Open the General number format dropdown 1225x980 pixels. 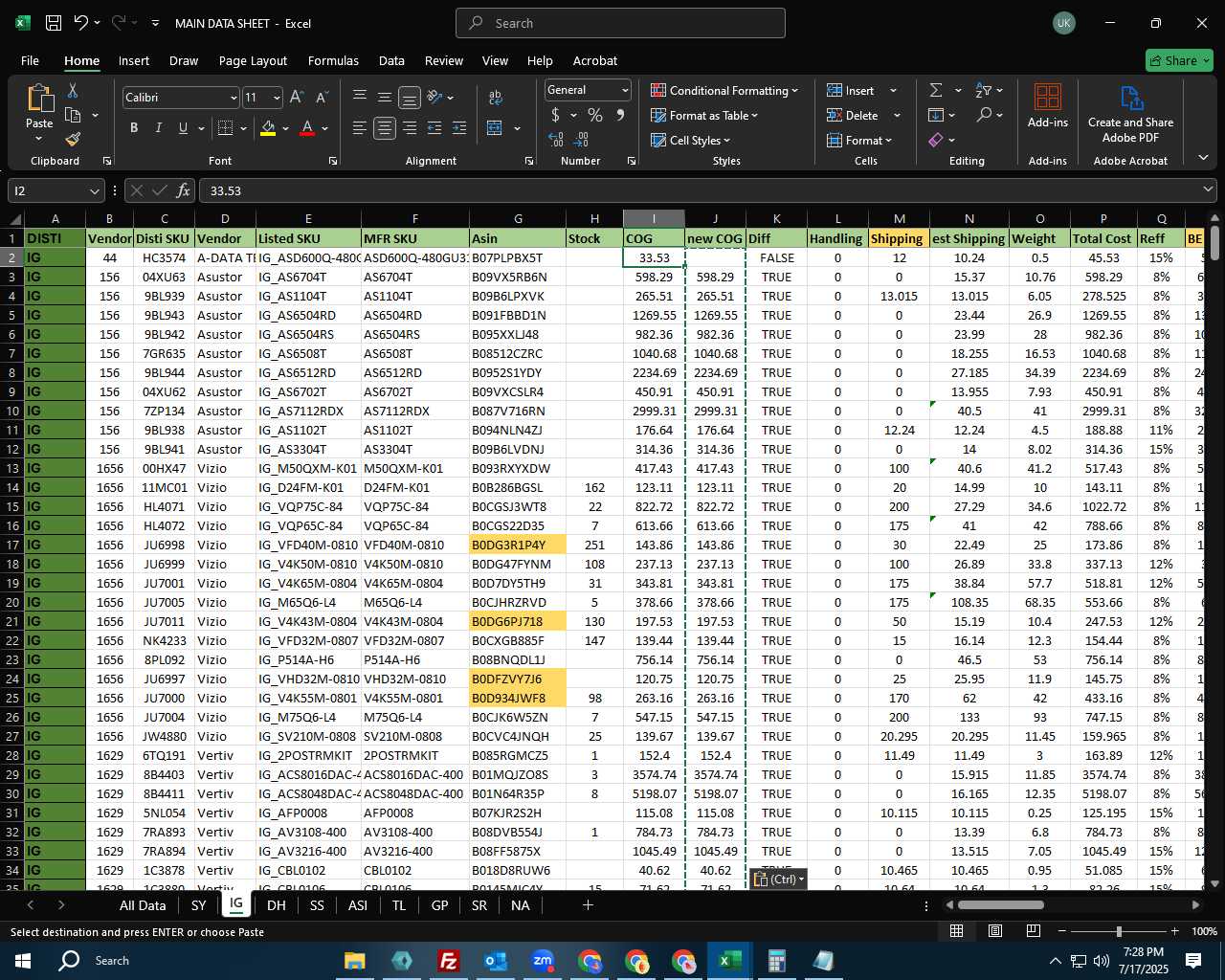click(625, 90)
